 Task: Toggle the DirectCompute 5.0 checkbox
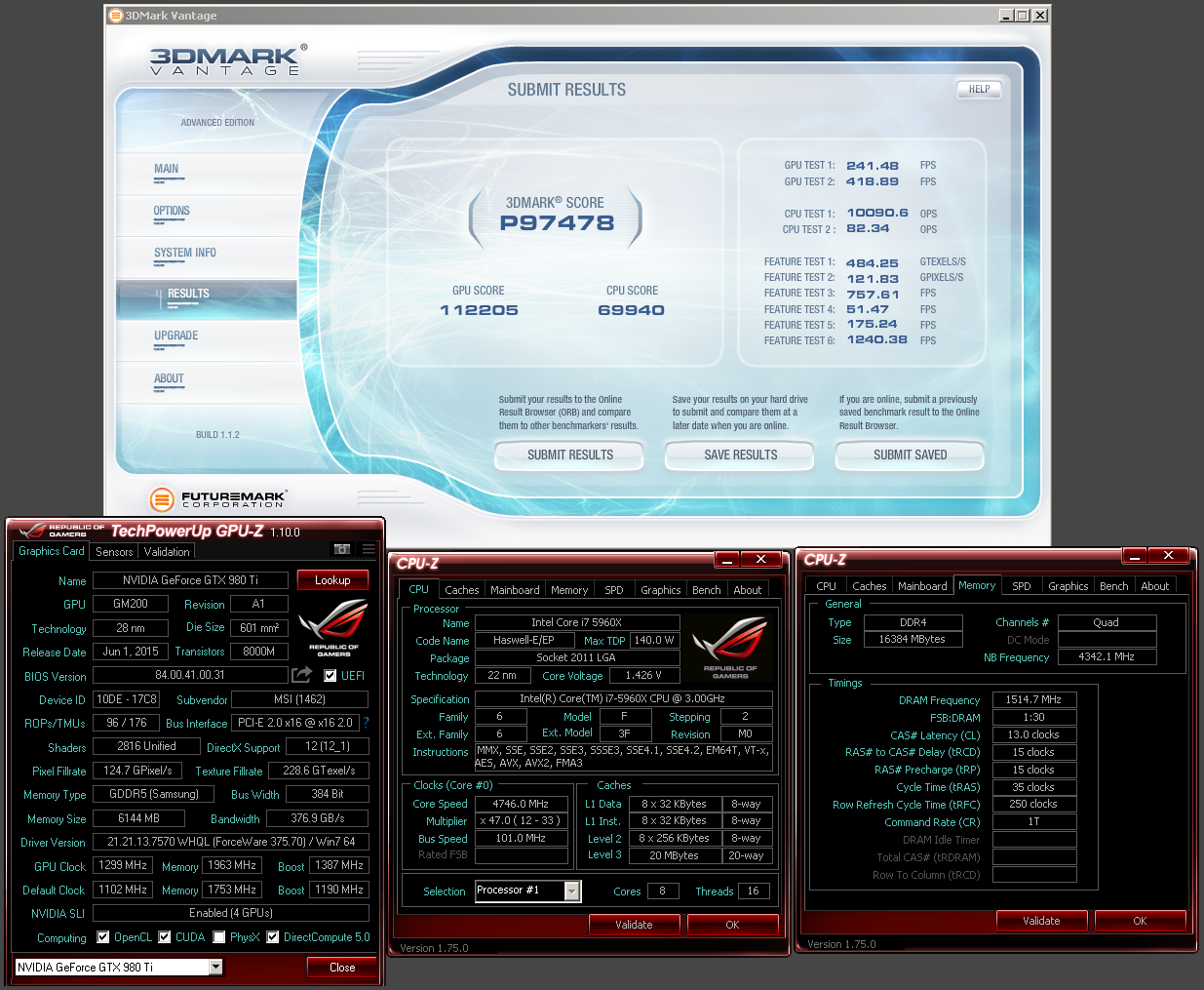pyautogui.click(x=273, y=937)
